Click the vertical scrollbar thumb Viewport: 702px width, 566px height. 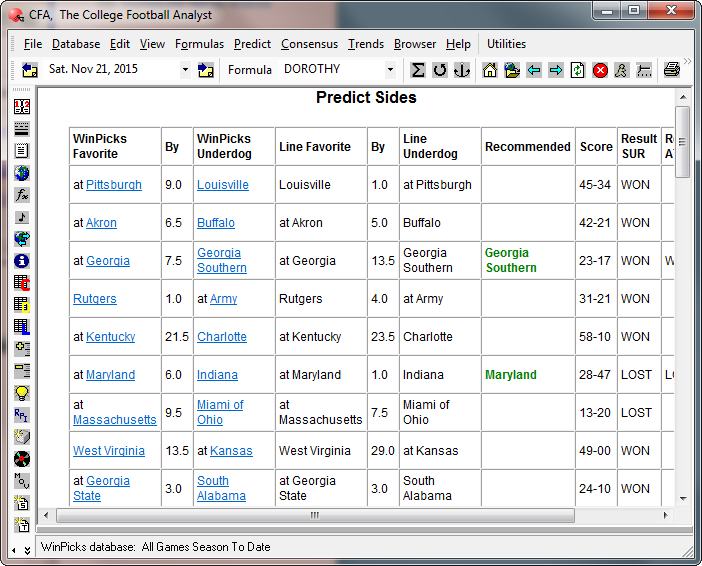pos(682,142)
